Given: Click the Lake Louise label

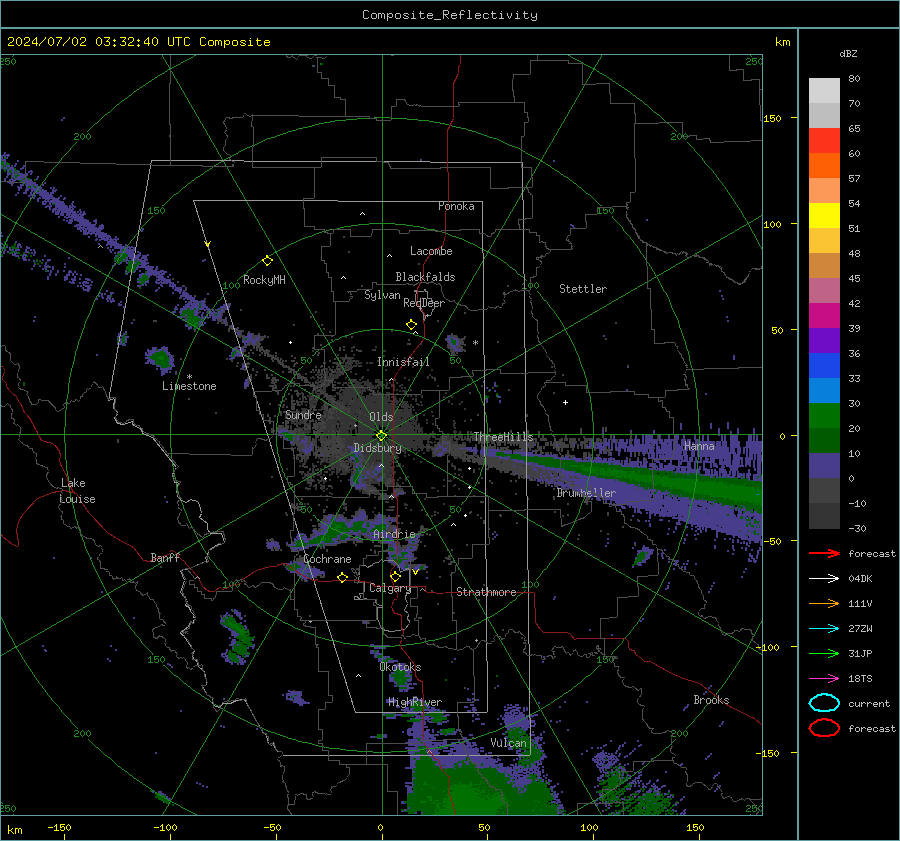Looking at the screenshot, I should [x=77, y=491].
